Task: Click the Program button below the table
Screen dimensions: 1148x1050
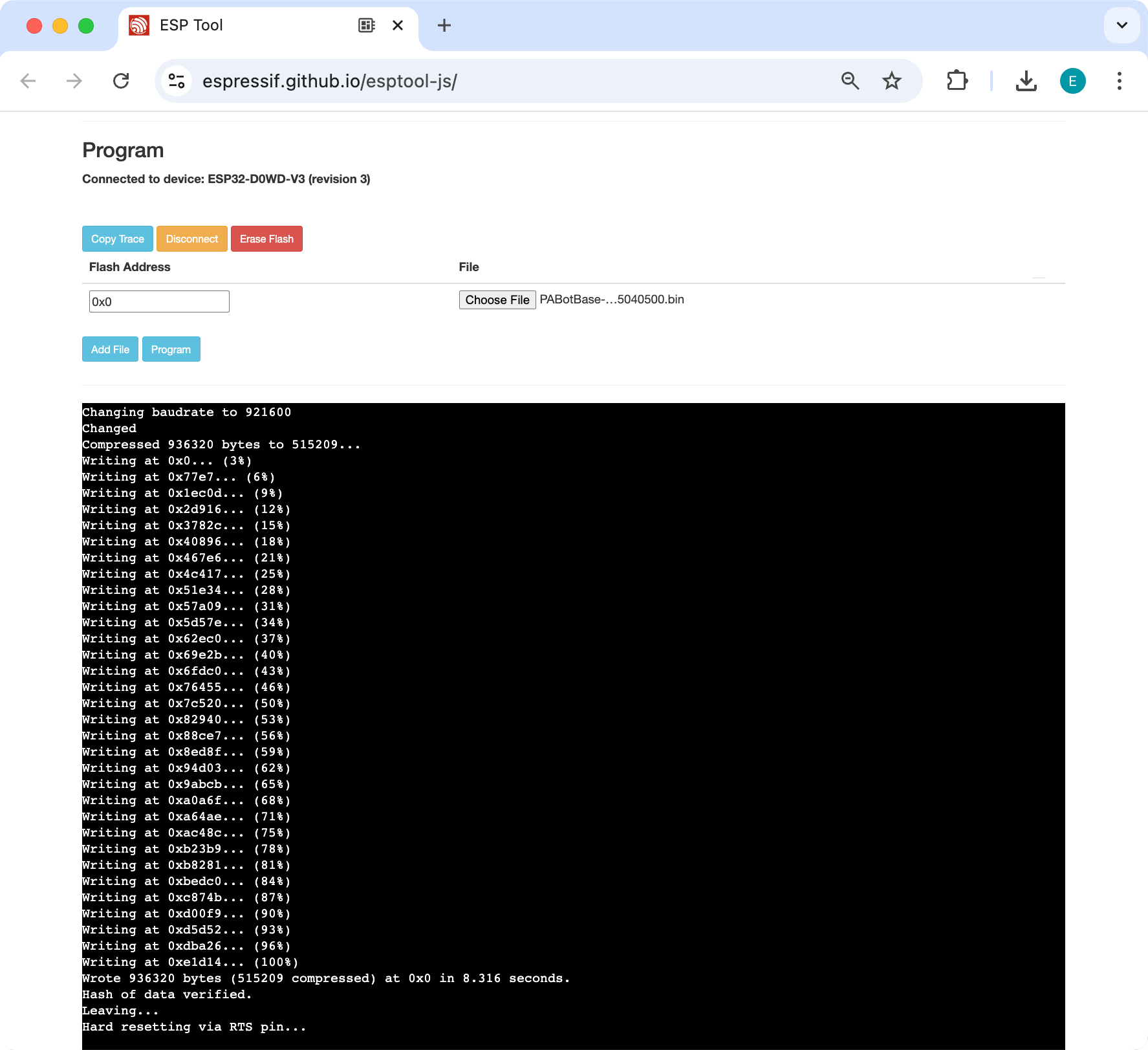Action: [x=171, y=349]
